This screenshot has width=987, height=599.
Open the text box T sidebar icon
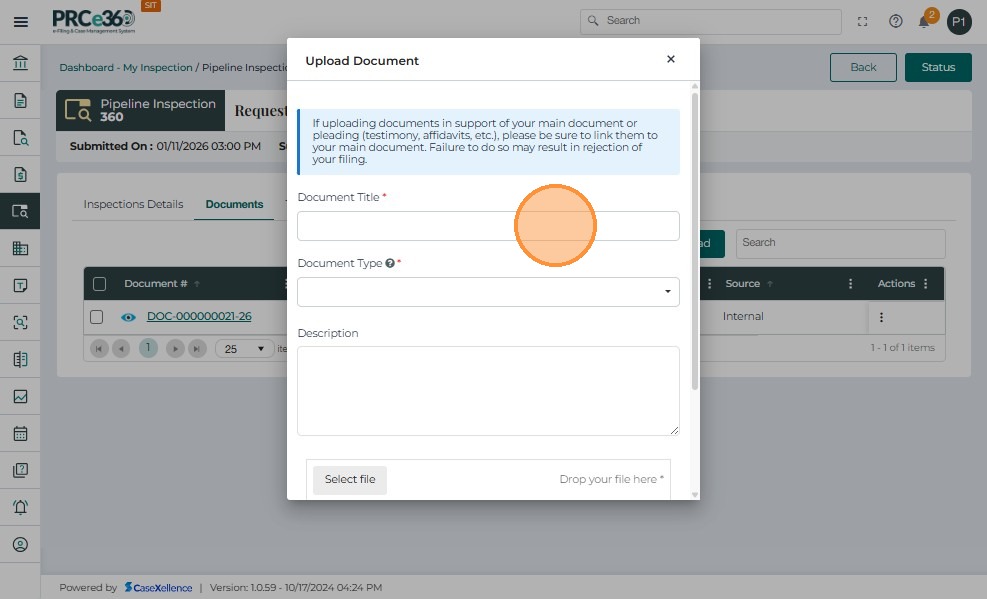coord(20,285)
